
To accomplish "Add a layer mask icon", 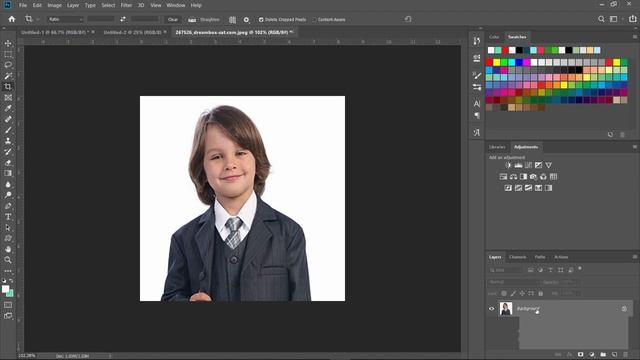I will pos(580,354).
